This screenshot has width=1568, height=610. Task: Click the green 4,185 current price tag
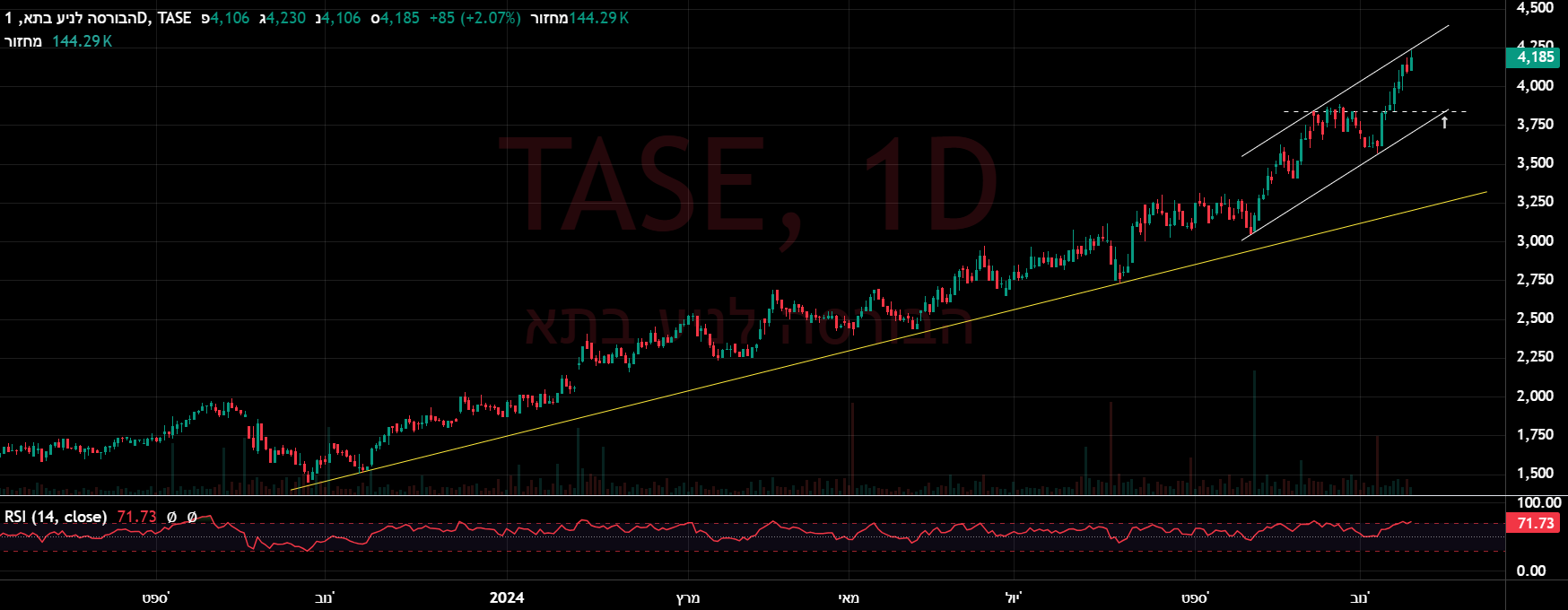click(1535, 57)
